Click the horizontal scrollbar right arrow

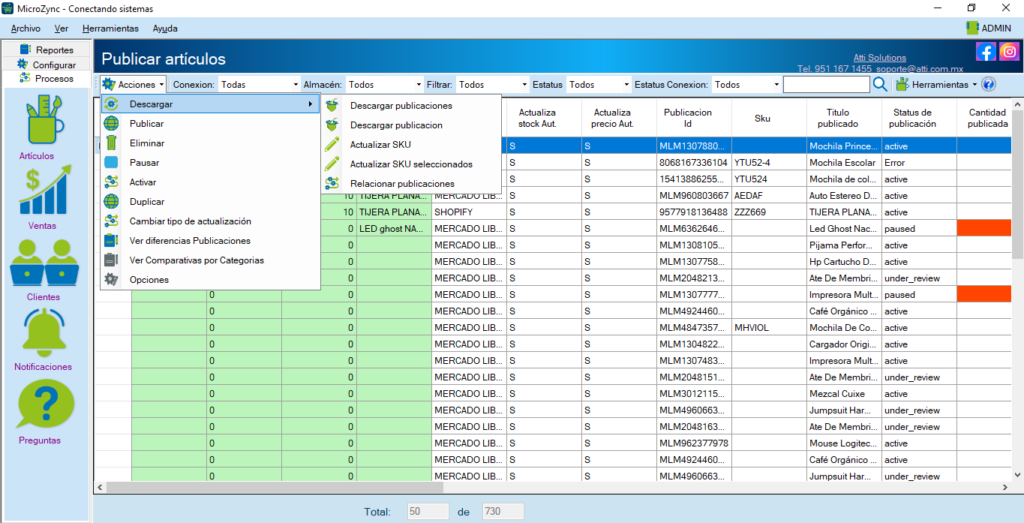[1004, 488]
